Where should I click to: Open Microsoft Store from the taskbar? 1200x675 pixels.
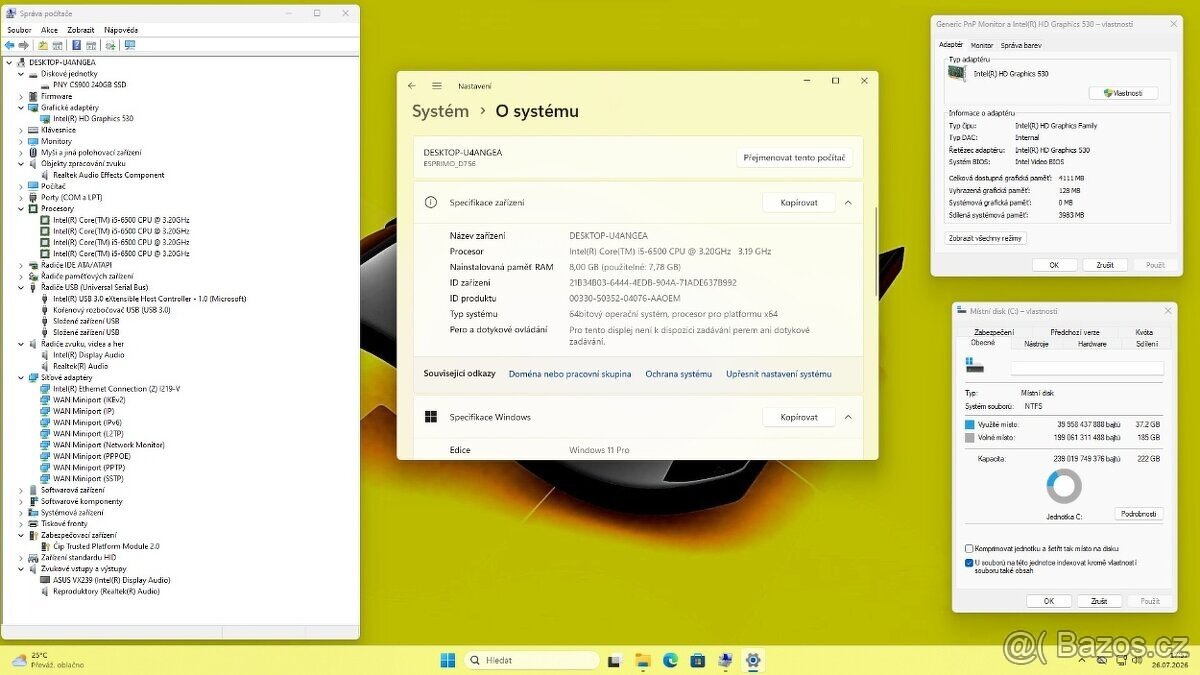697,660
